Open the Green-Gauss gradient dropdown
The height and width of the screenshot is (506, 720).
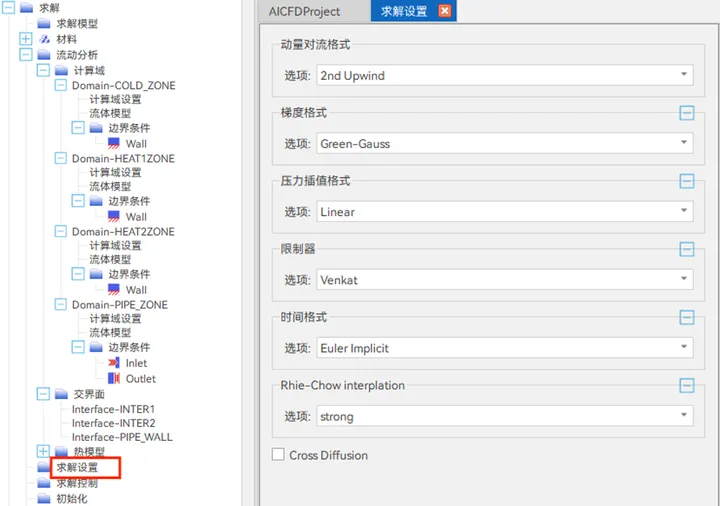point(505,143)
